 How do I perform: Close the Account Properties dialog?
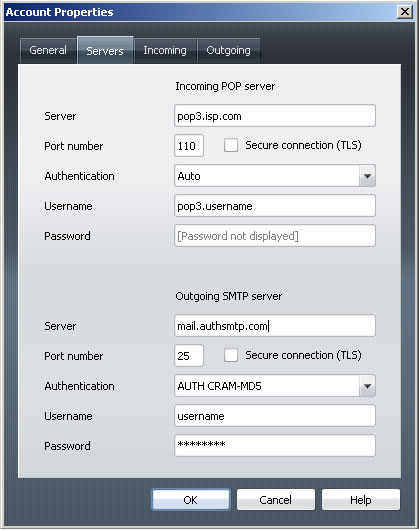click(405, 12)
